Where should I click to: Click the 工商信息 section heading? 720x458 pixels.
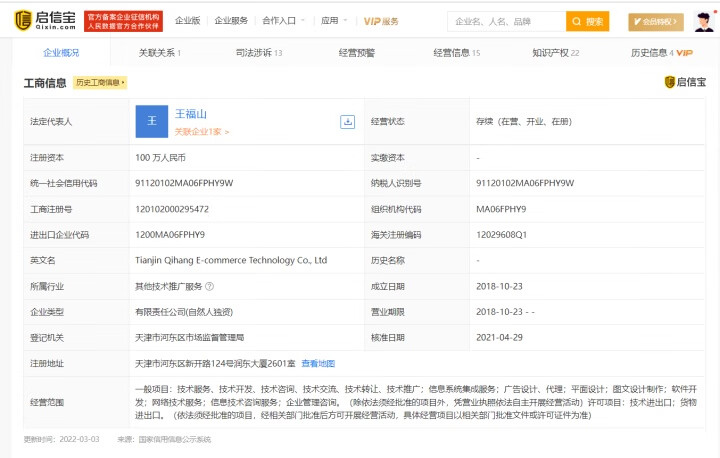point(45,83)
